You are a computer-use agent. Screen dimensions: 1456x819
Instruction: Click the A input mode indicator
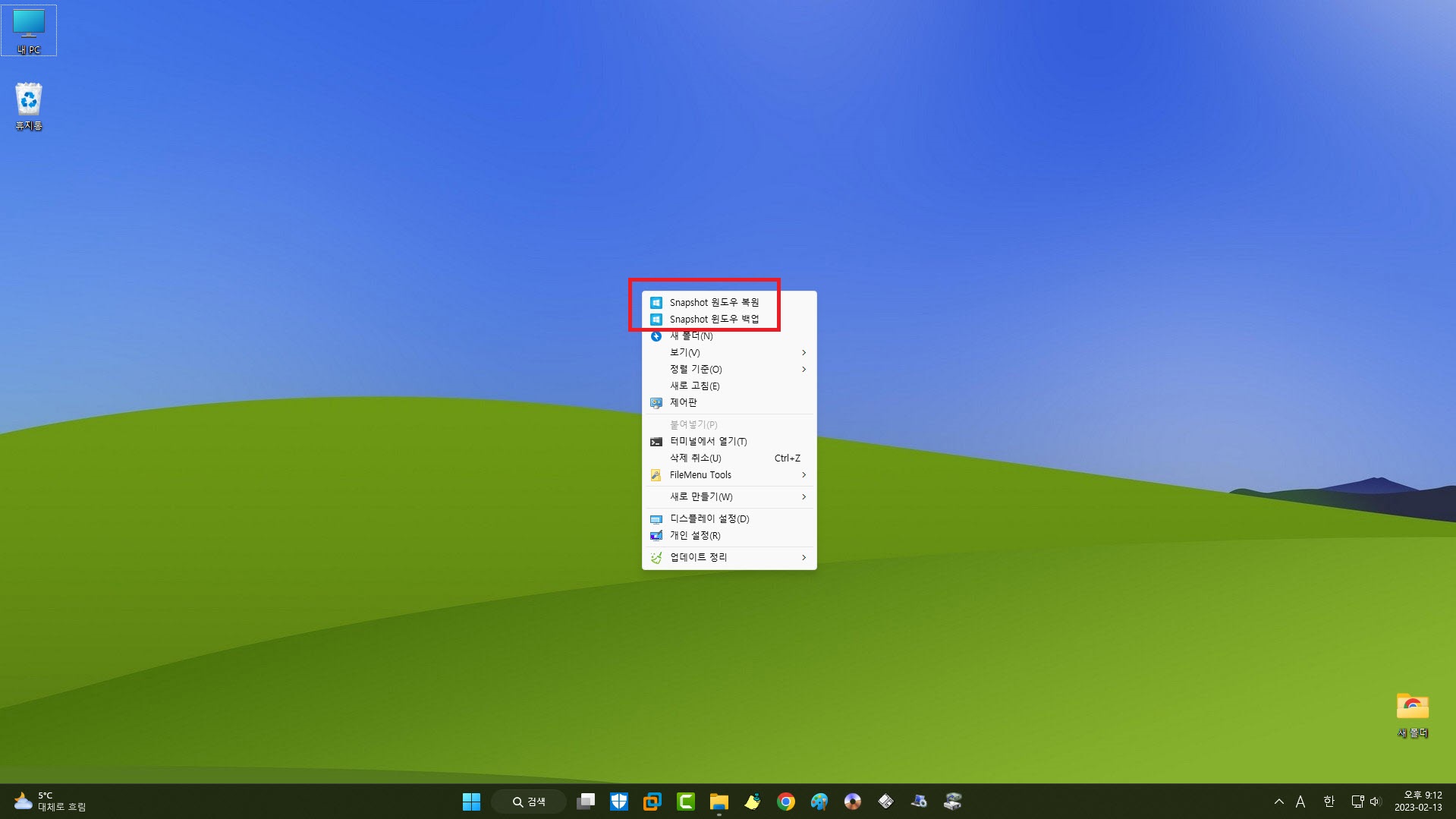click(x=1300, y=802)
